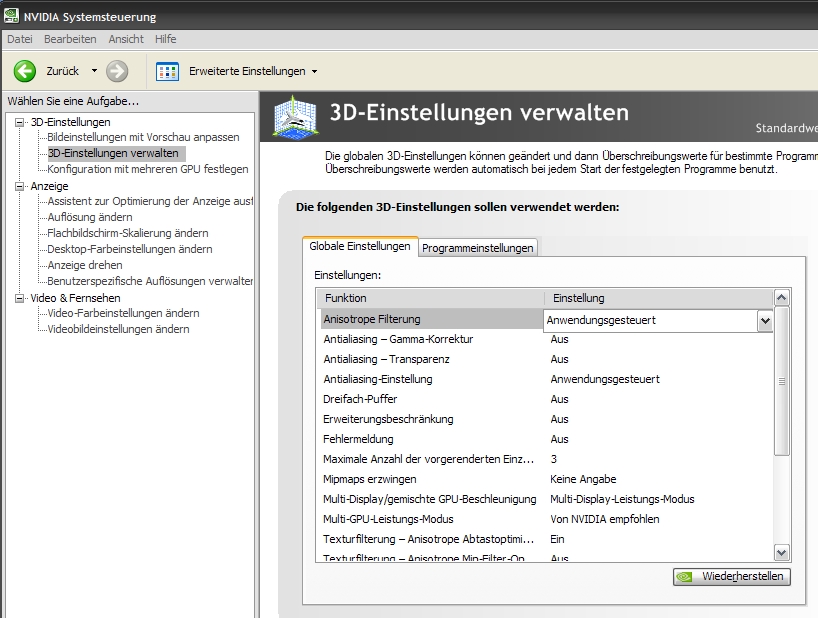
Task: Select the Anisotrope Filterung row
Action: [431, 319]
